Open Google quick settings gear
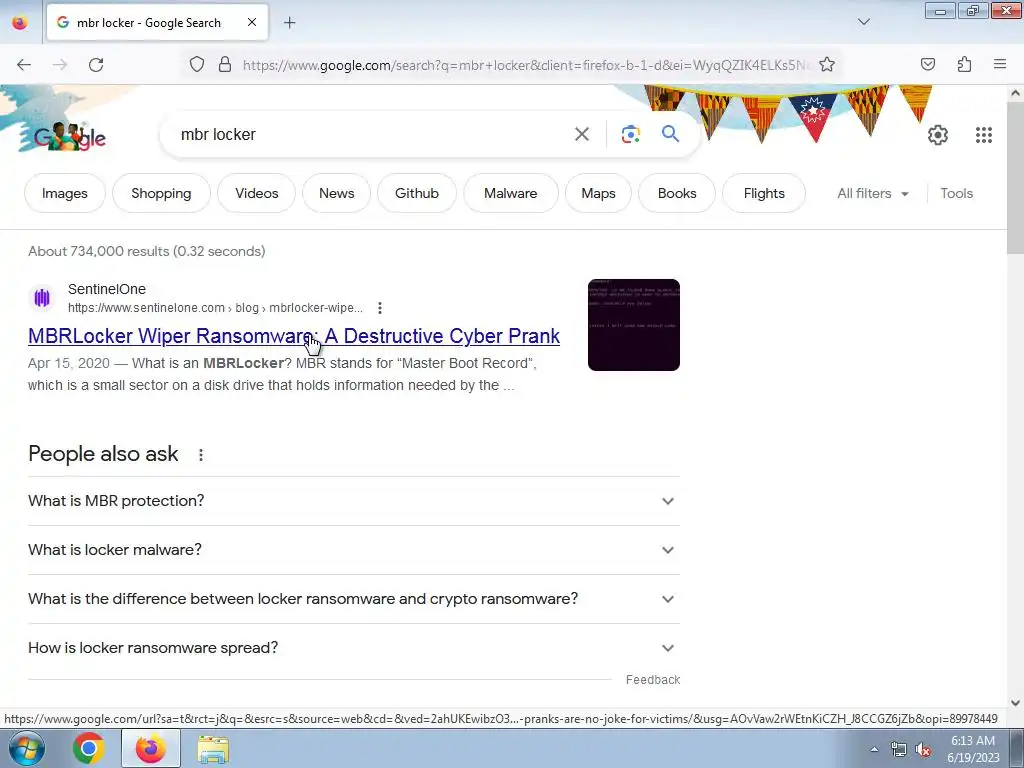 coord(937,135)
